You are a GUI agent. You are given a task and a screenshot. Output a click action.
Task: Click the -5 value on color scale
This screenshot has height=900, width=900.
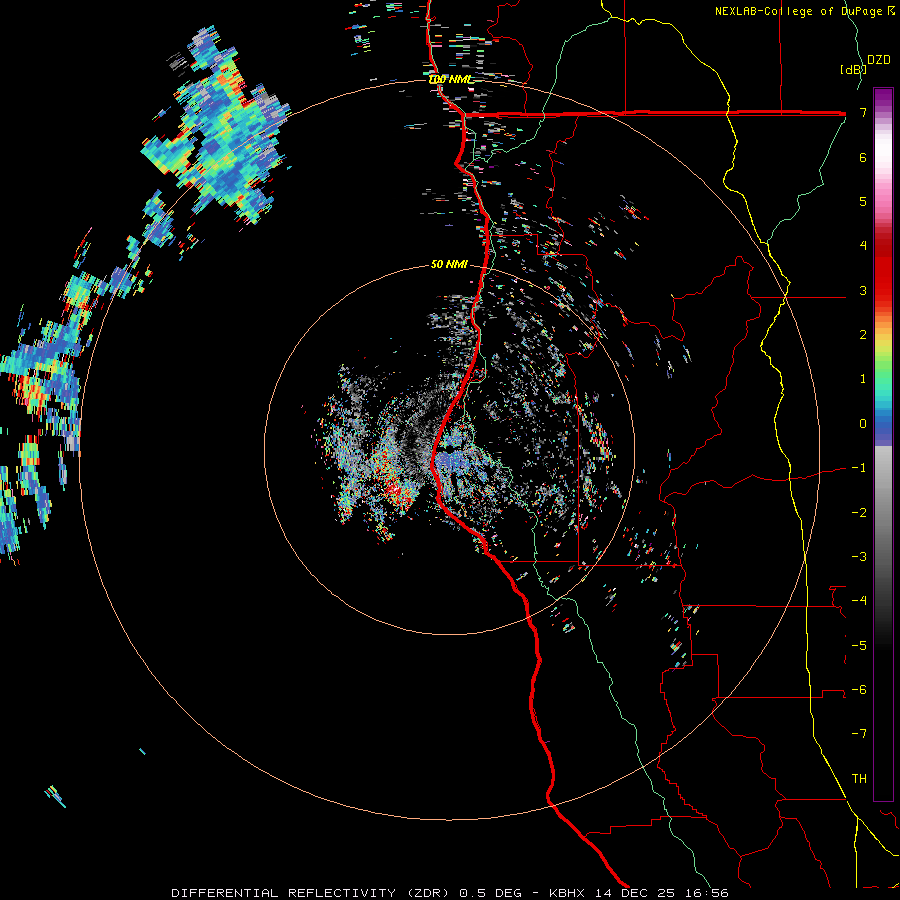(859, 645)
